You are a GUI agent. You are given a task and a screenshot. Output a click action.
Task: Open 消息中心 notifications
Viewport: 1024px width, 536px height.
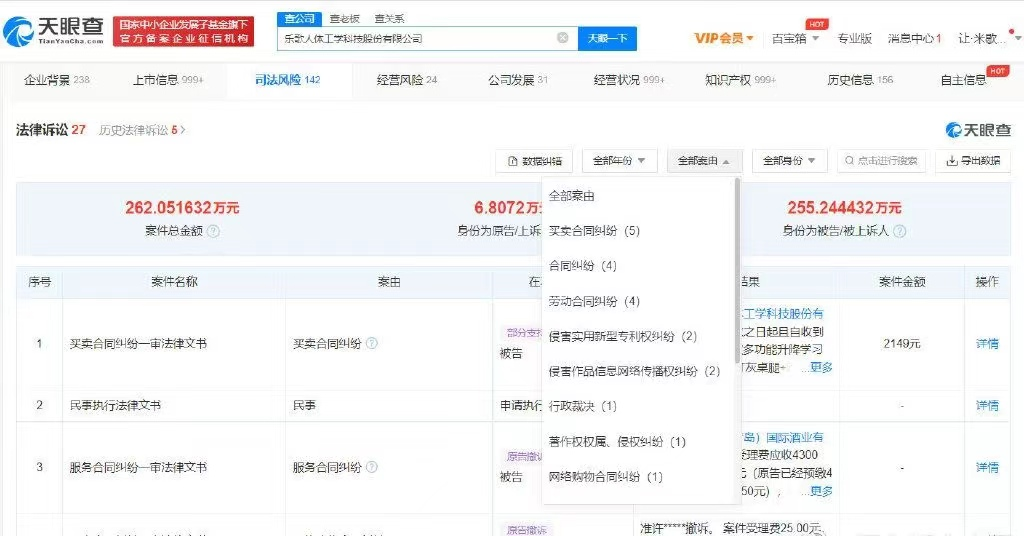tap(914, 39)
